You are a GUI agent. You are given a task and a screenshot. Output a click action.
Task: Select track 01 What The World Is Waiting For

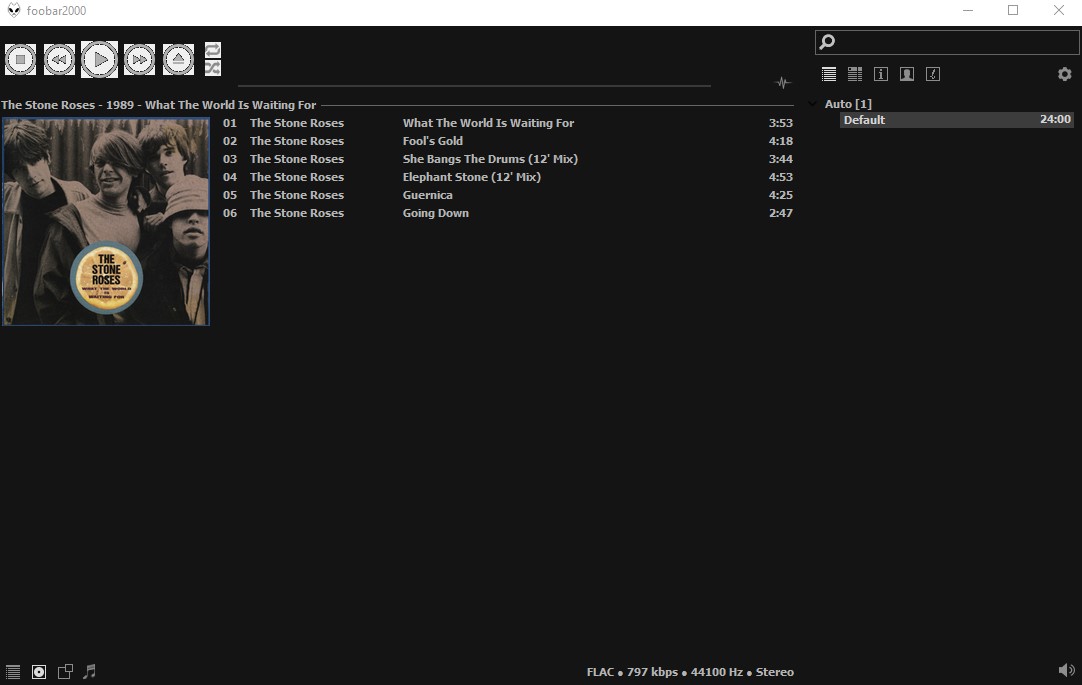click(507, 123)
